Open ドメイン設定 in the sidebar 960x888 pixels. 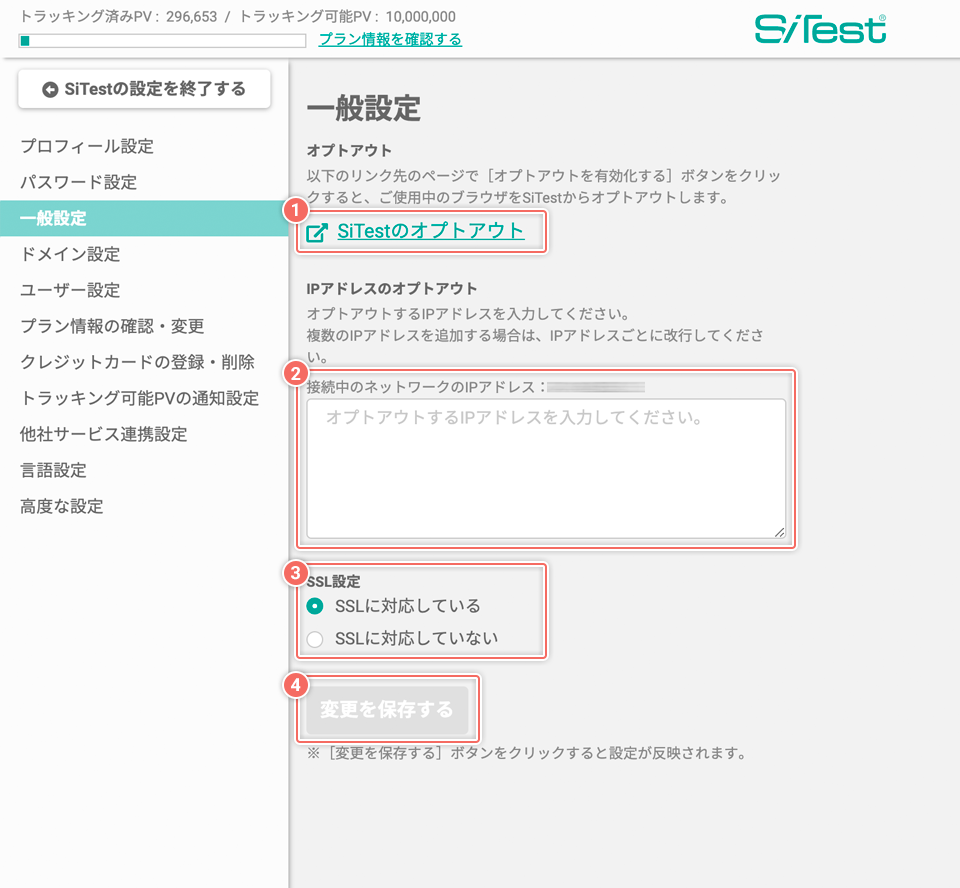pos(70,254)
